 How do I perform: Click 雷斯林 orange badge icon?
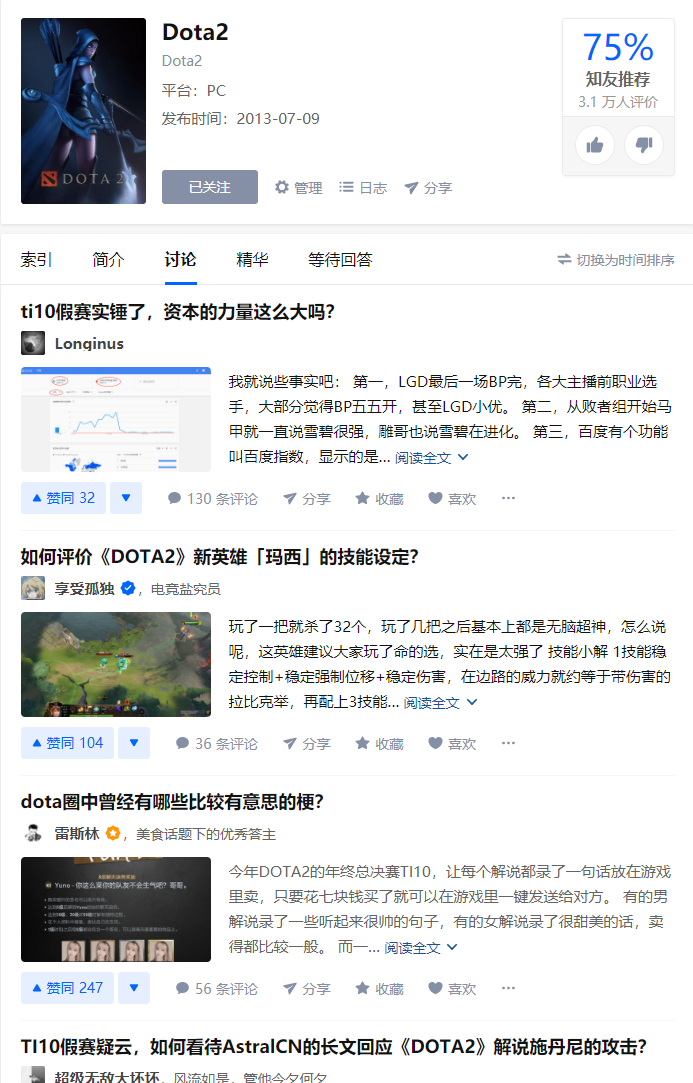[113, 834]
